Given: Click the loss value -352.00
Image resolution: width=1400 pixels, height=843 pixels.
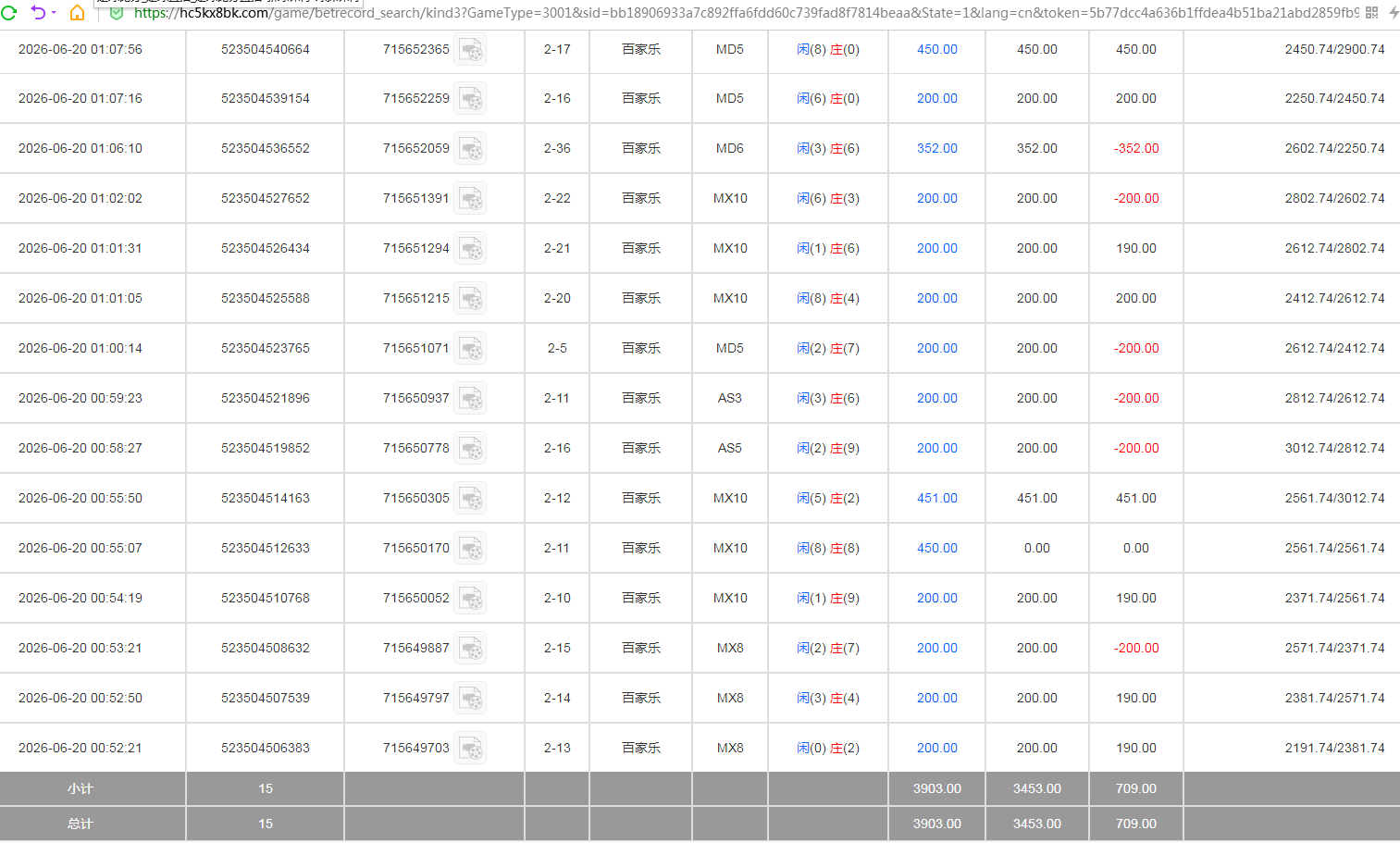Looking at the screenshot, I should point(1136,148).
